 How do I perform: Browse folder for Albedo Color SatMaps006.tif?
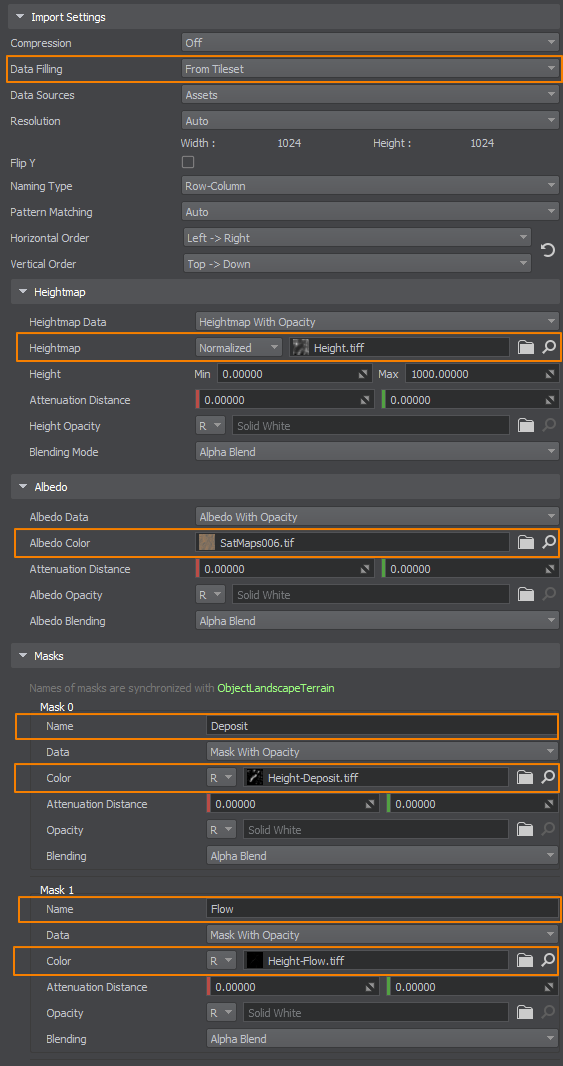pyautogui.click(x=526, y=542)
